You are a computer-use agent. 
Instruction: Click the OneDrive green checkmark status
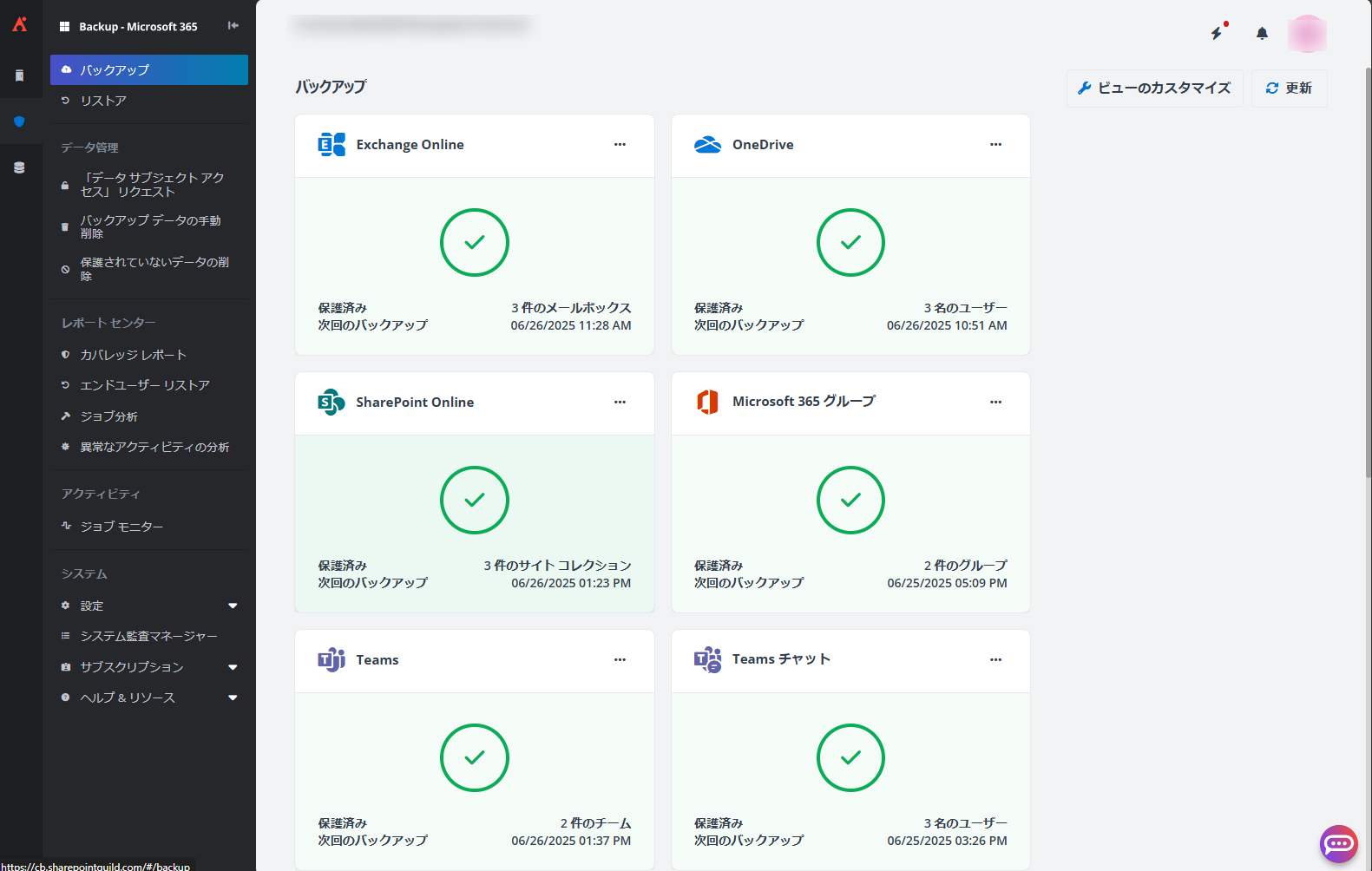850,242
